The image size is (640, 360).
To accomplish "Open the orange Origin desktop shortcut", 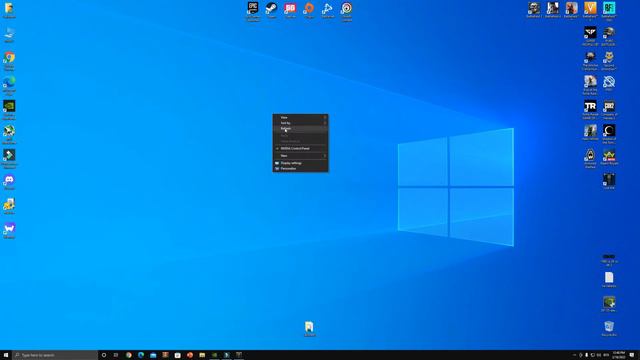I will click(309, 10).
